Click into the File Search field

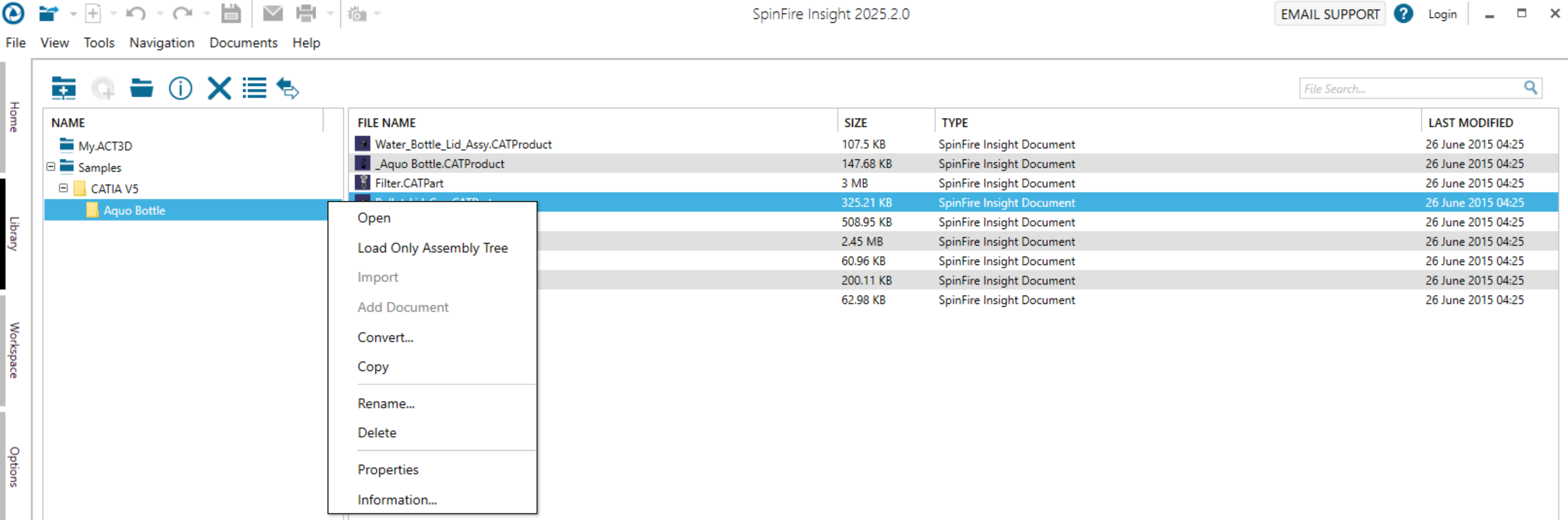[1410, 89]
